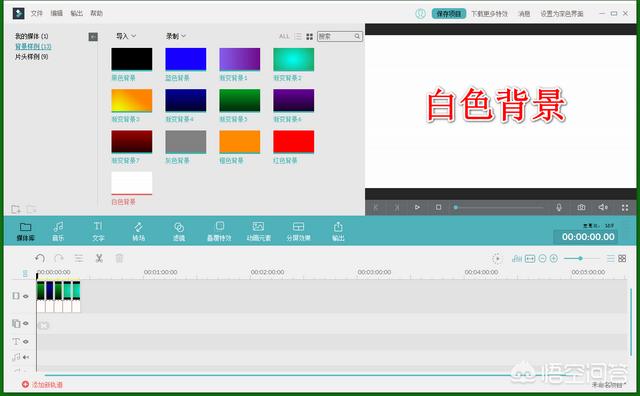Switch to the 文字 text tab
640x396 pixels.
[98, 231]
